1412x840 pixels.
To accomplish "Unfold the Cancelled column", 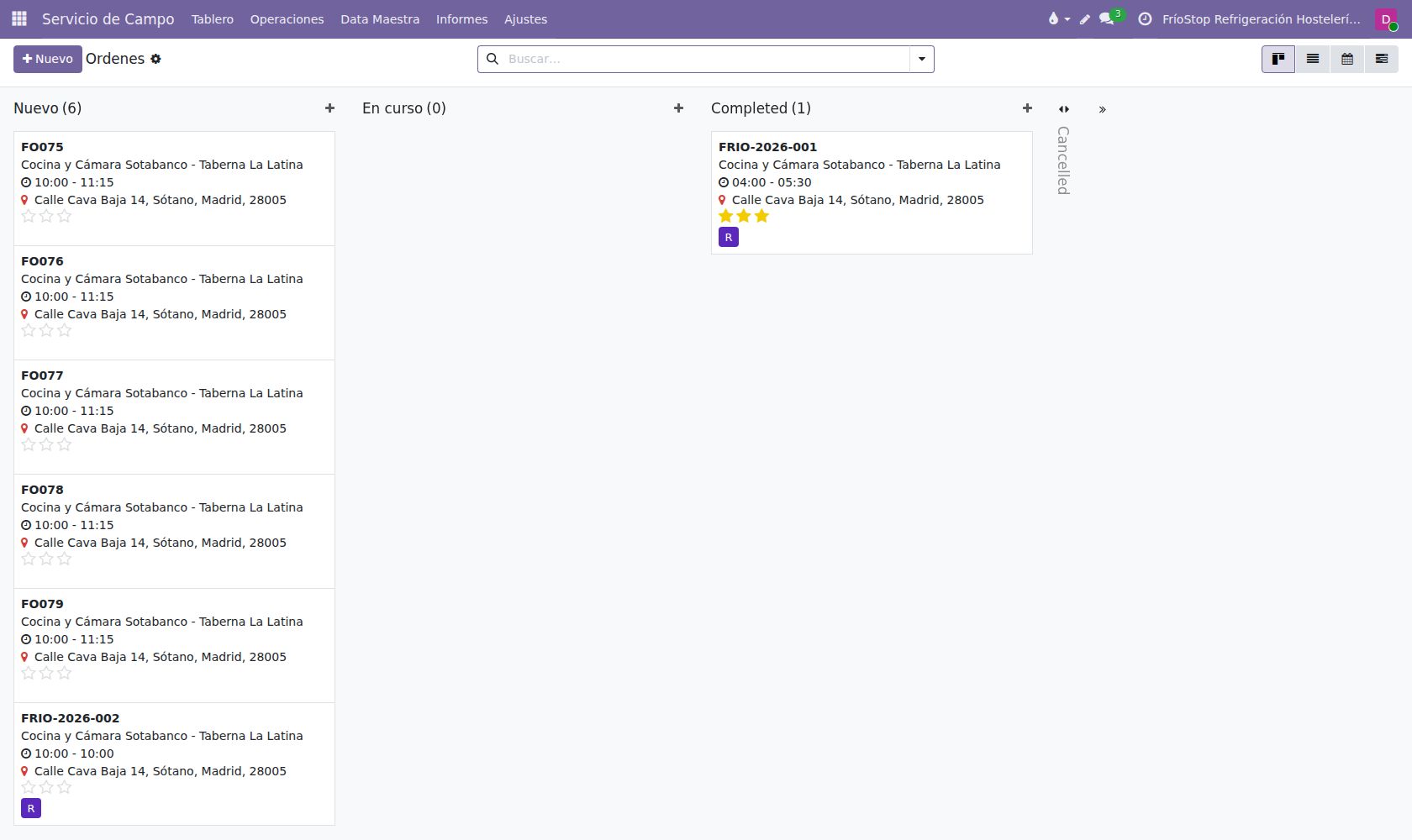I will (1064, 109).
